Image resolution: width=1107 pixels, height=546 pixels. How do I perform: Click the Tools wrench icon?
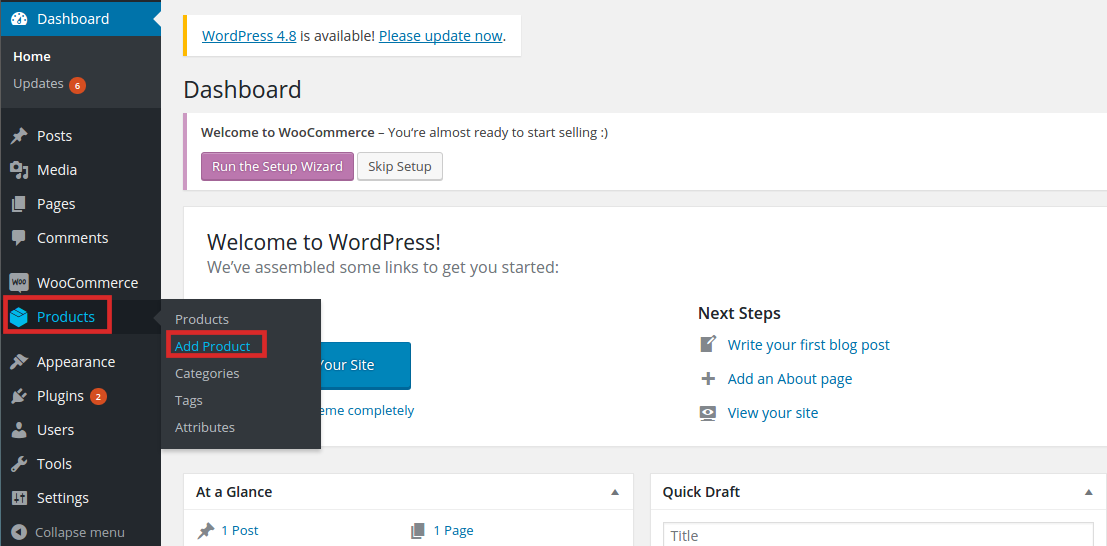pos(19,464)
